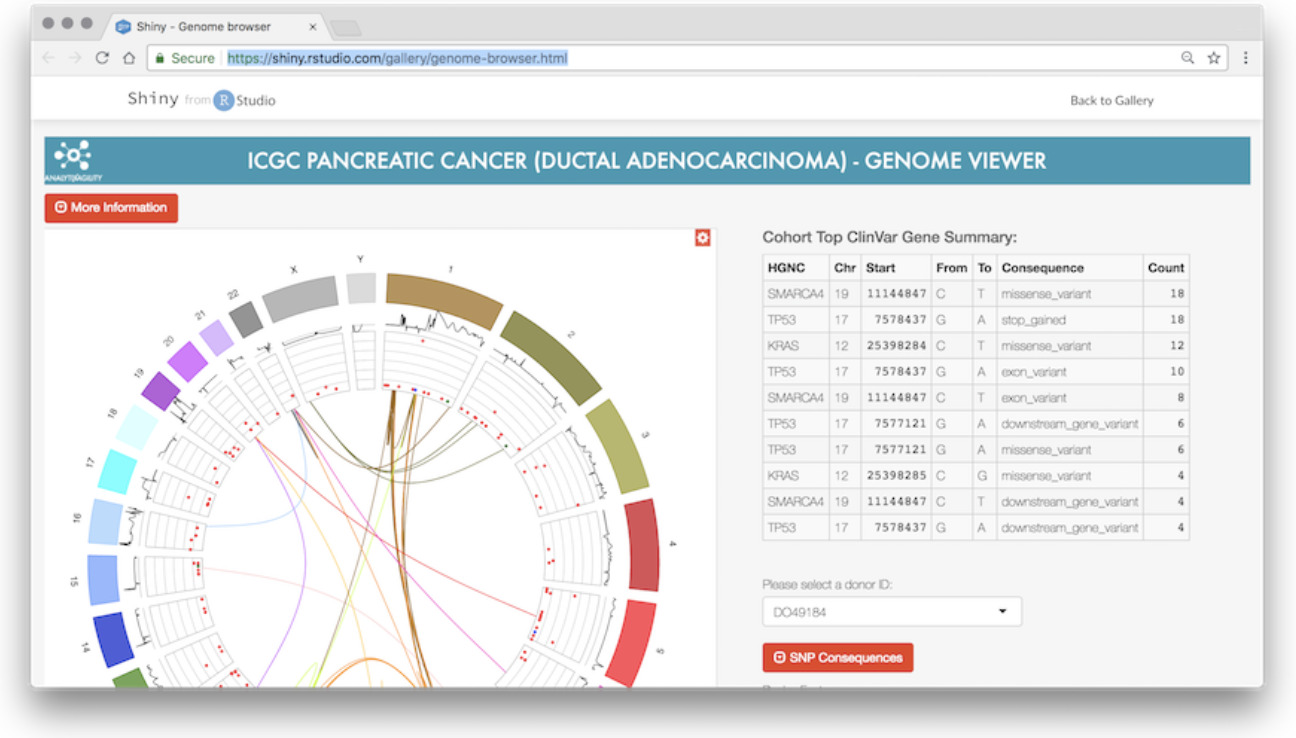Screen dimensions: 1296x738
Task: Click the red gear settings icon on plot
Action: 702,238
